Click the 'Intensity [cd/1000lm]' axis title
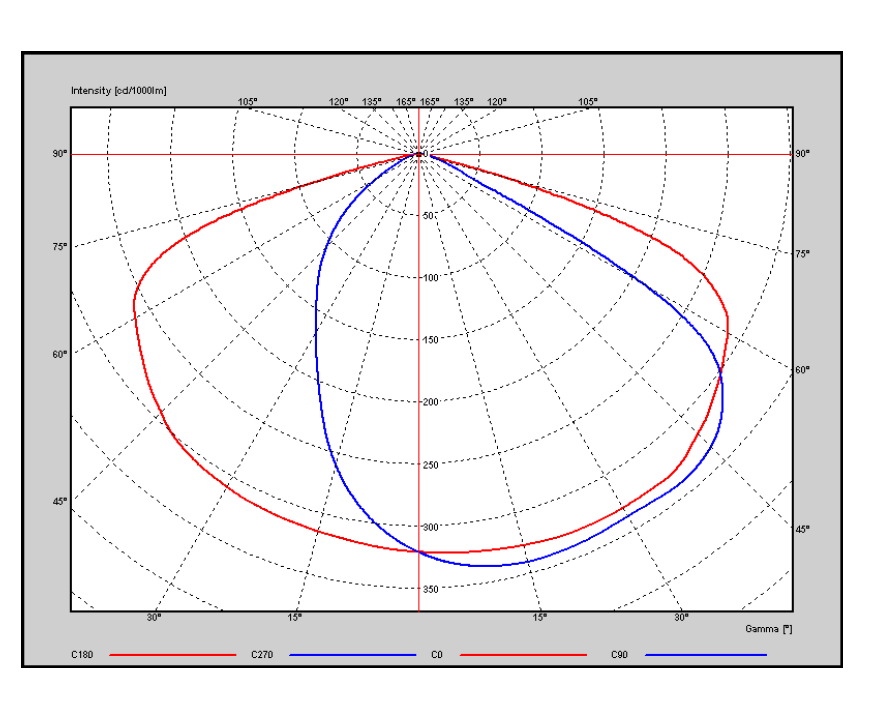The height and width of the screenshot is (715, 871). click(x=118, y=91)
